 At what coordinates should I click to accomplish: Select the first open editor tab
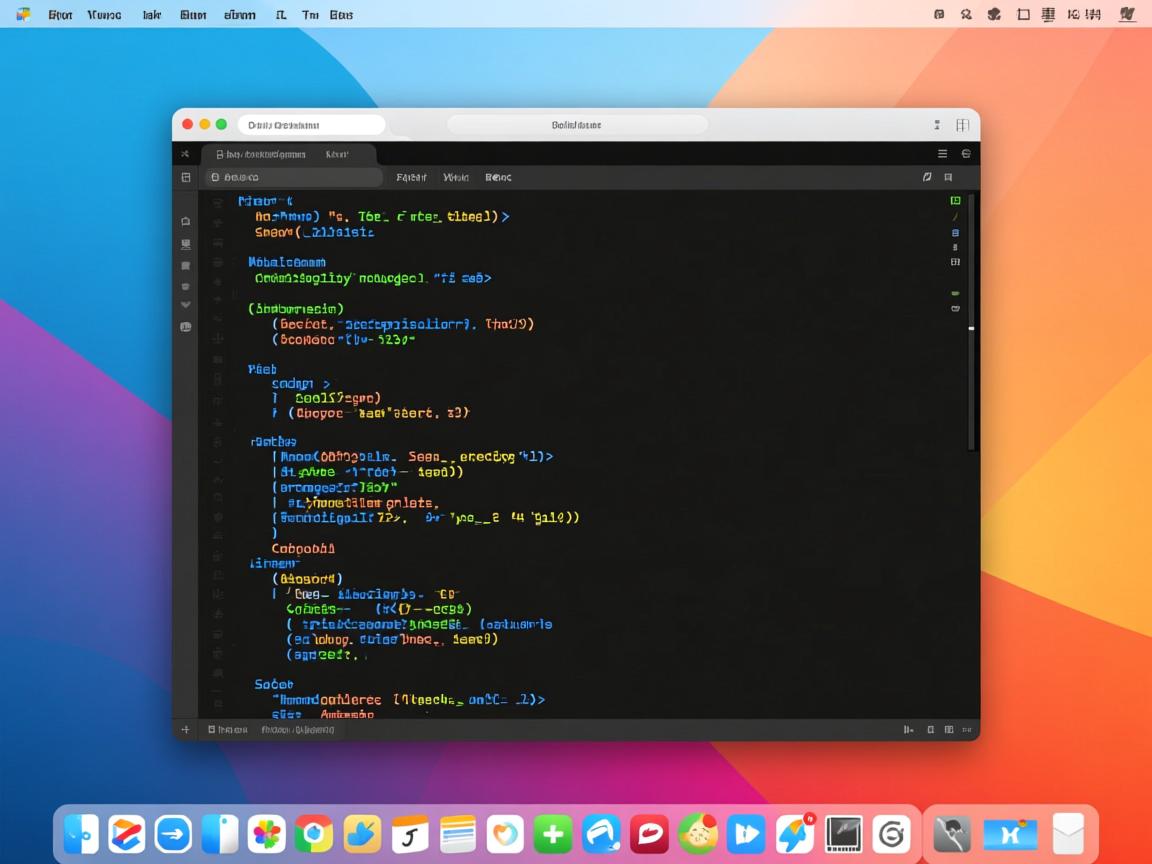tap(262, 154)
